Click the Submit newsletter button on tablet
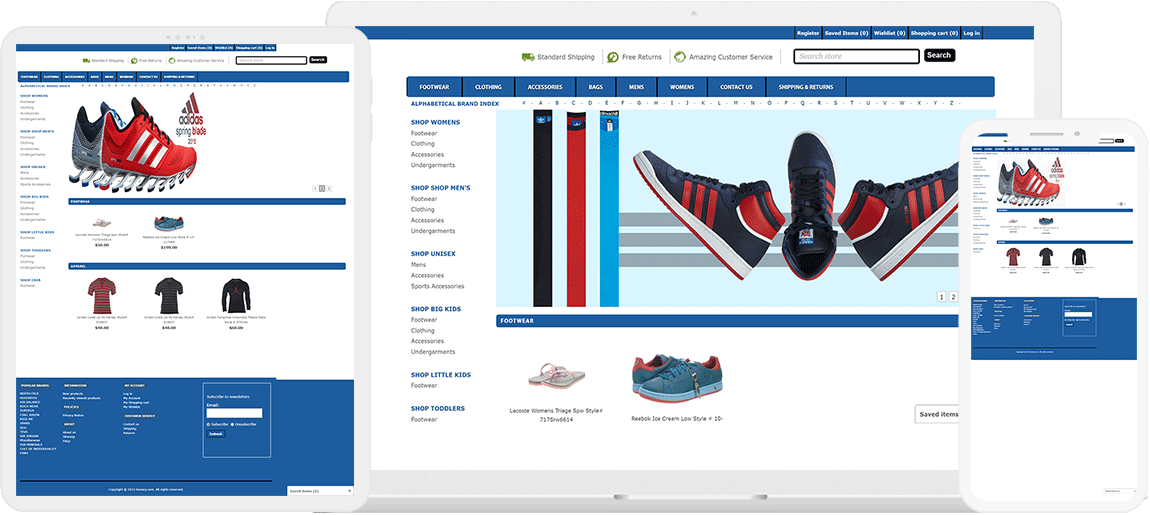The height and width of the screenshot is (515, 1150). [215, 434]
